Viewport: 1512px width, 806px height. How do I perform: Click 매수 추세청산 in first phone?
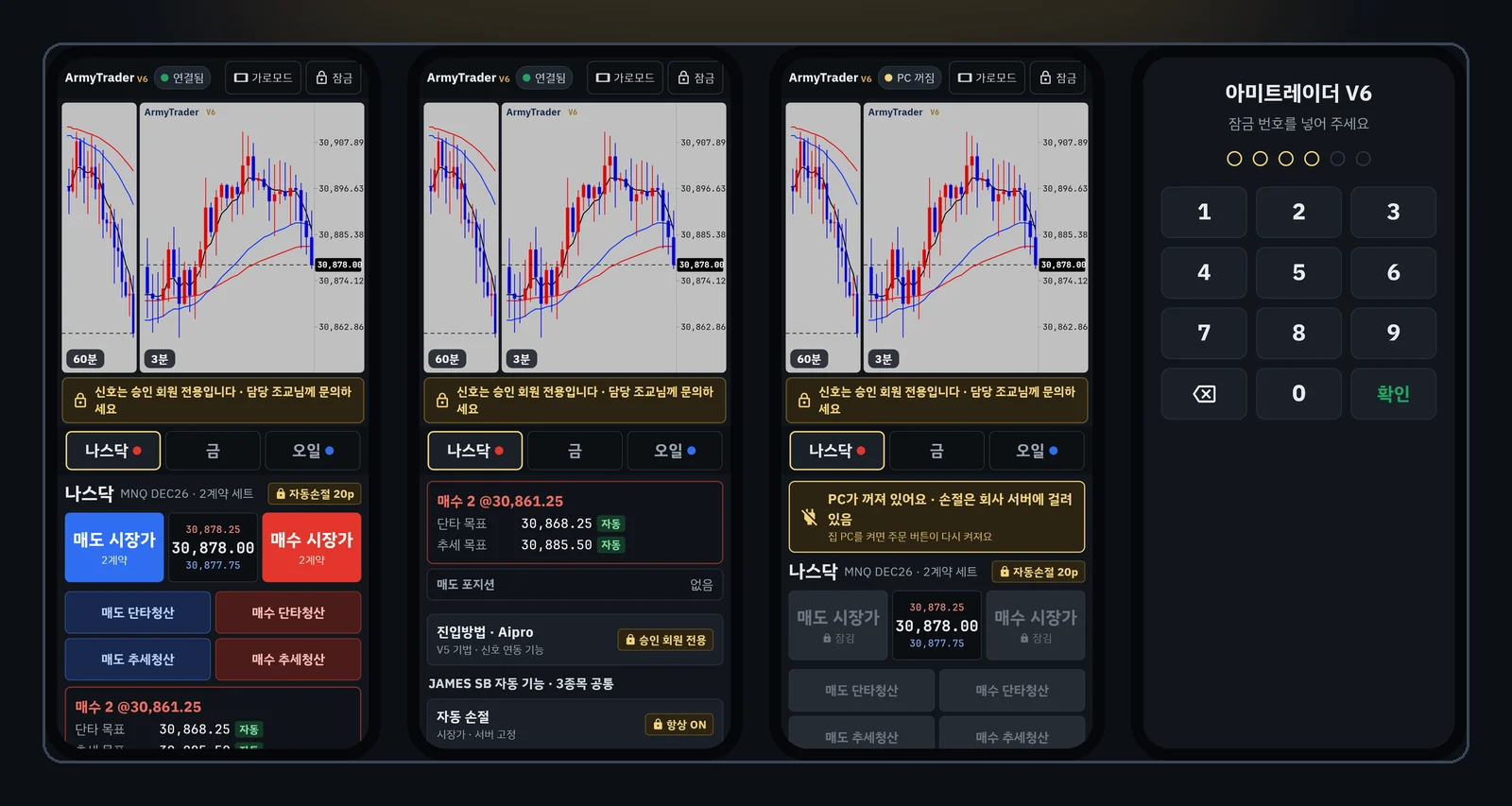(288, 660)
